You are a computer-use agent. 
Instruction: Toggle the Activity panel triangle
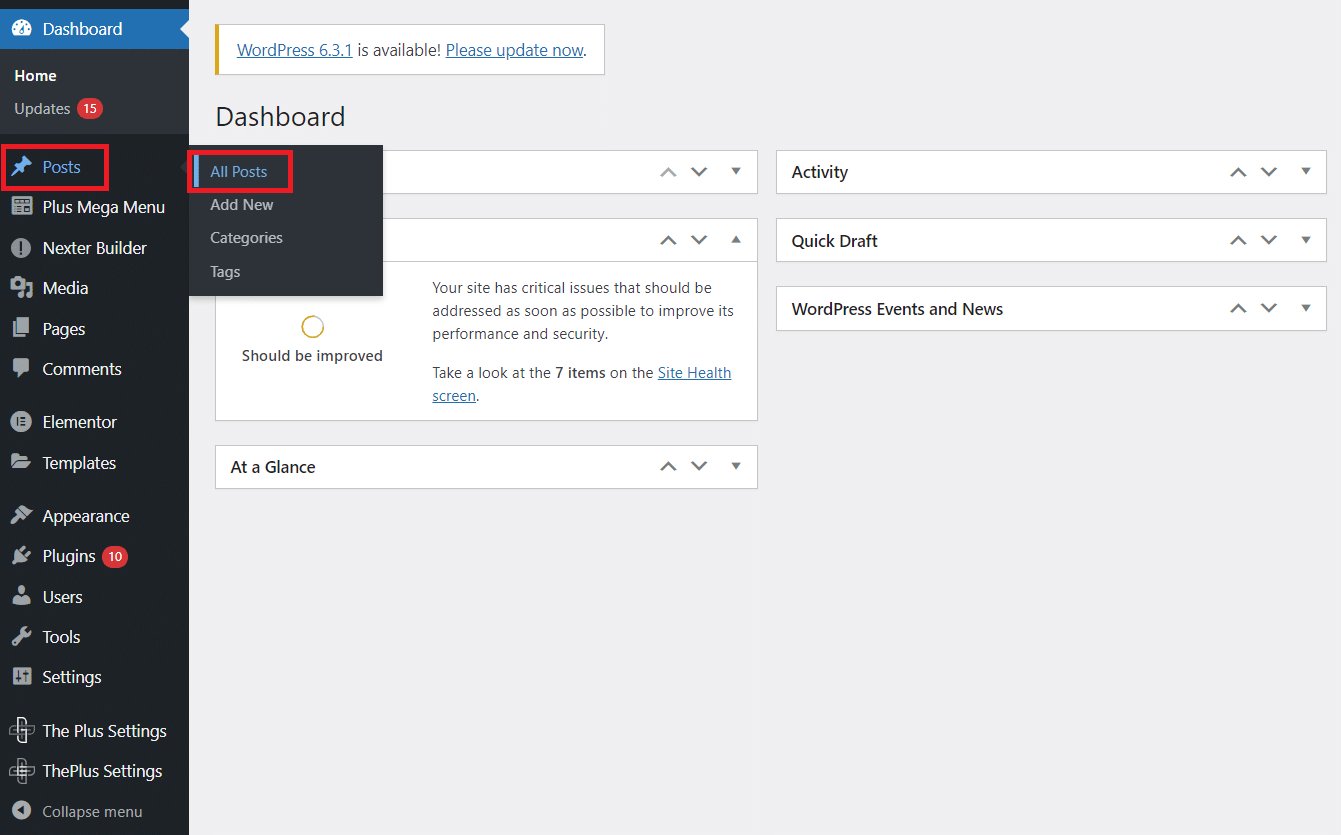[1306, 171]
